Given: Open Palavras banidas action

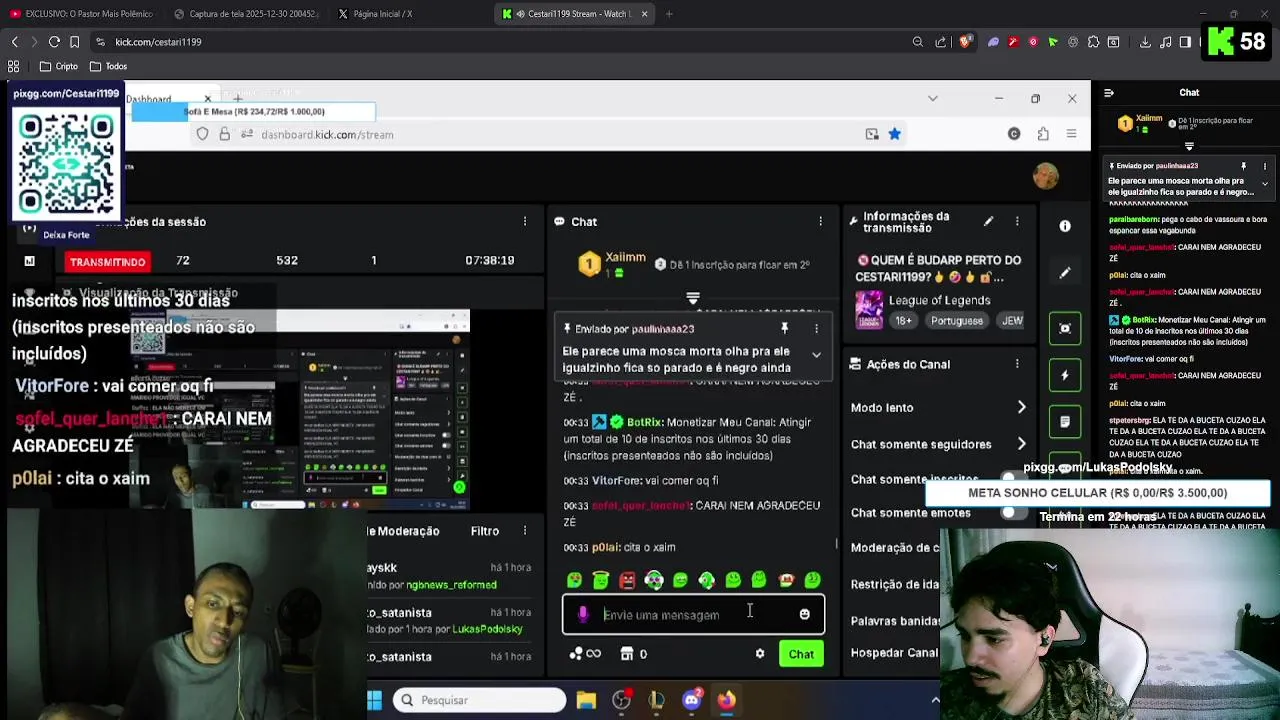Looking at the screenshot, I should 895,621.
